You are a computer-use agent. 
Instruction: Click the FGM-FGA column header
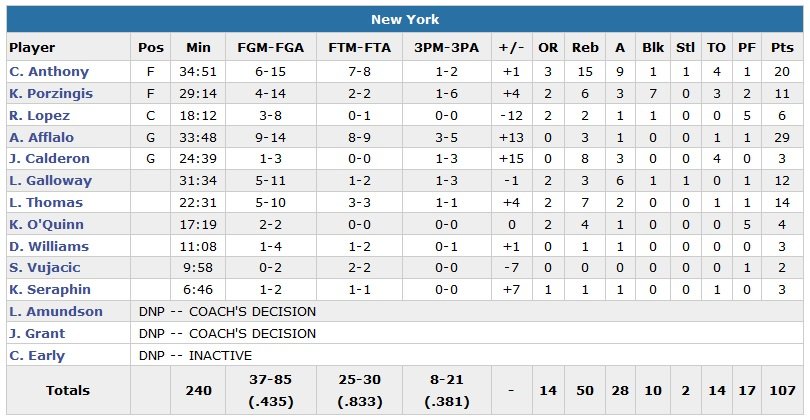272,48
